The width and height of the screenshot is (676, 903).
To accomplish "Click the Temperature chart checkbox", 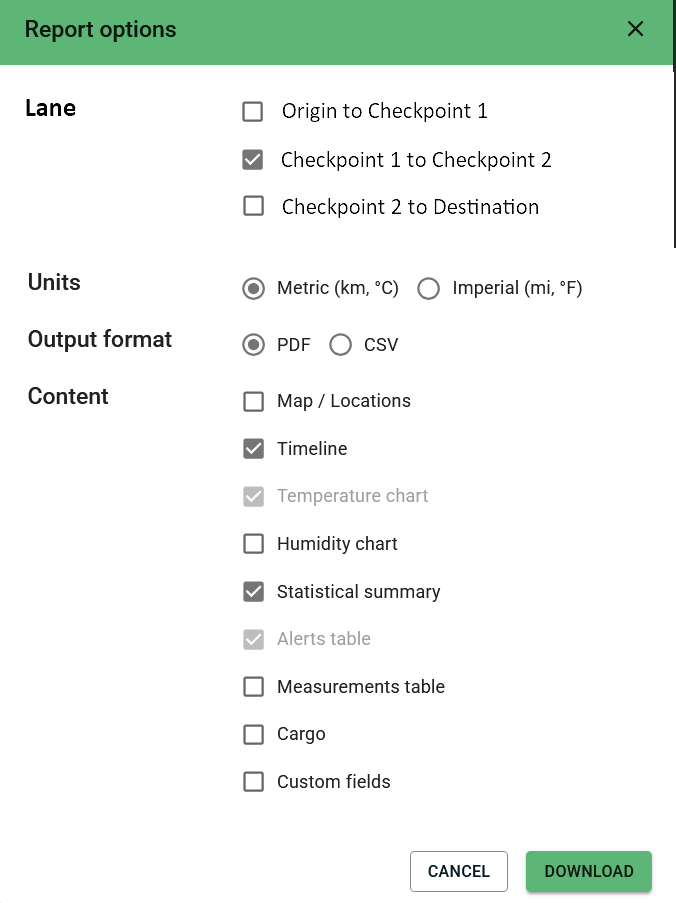I will click(254, 496).
